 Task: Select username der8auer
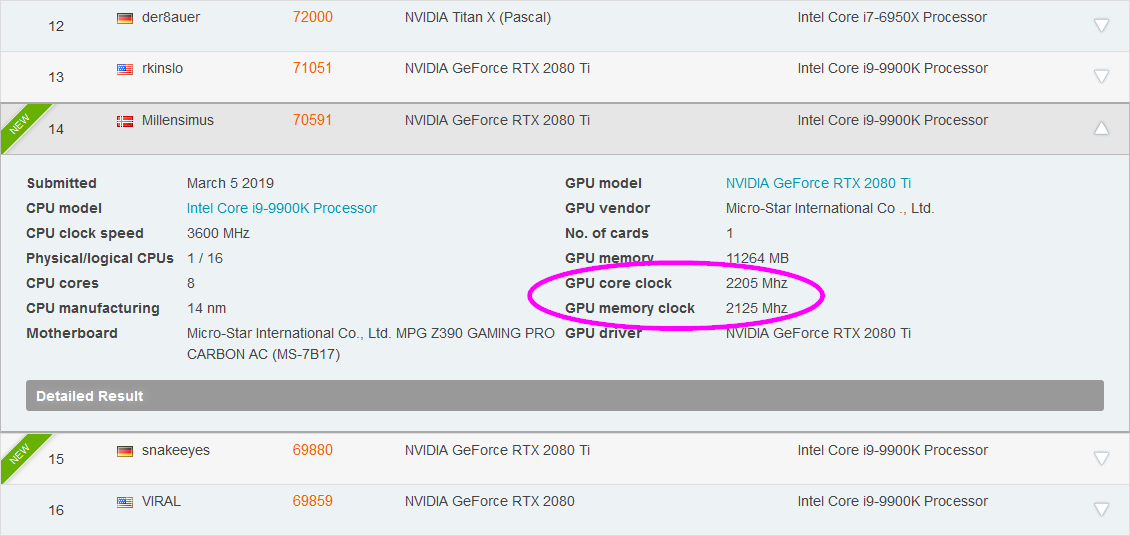171,17
